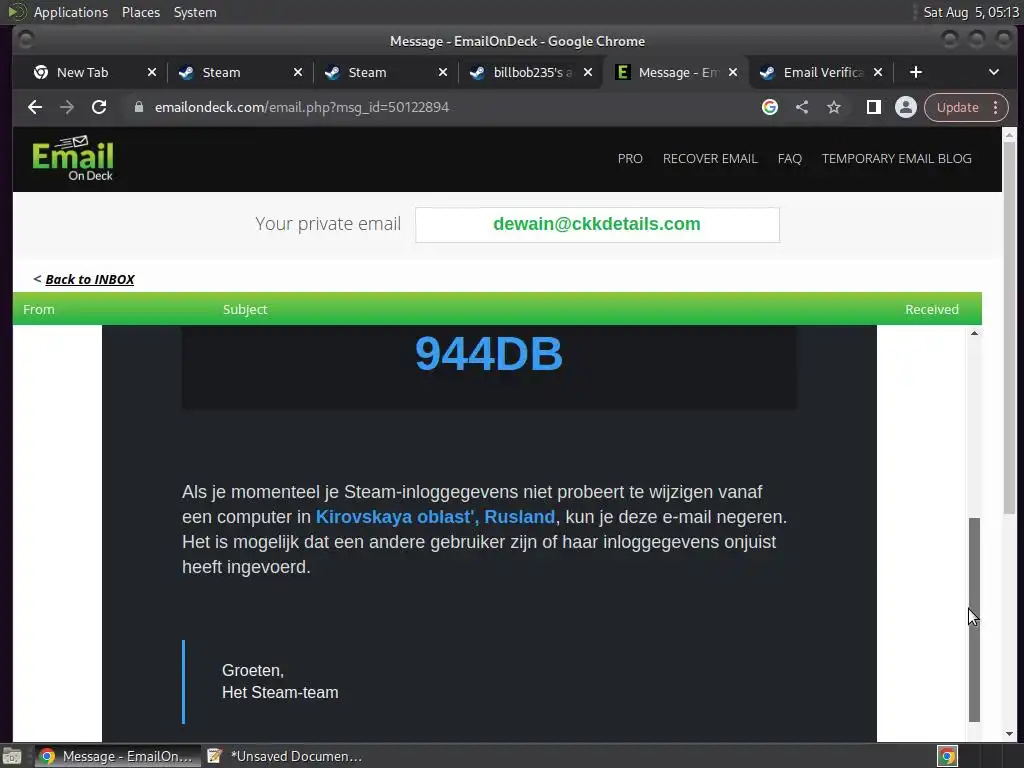Open a new tab with the plus icon
Screen dimensions: 1024x768
[x=916, y=72]
